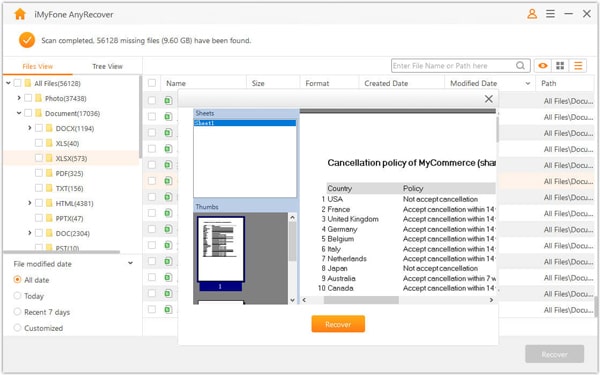Click the orange home icon
Screen dimensions: 600x375
point(20,14)
